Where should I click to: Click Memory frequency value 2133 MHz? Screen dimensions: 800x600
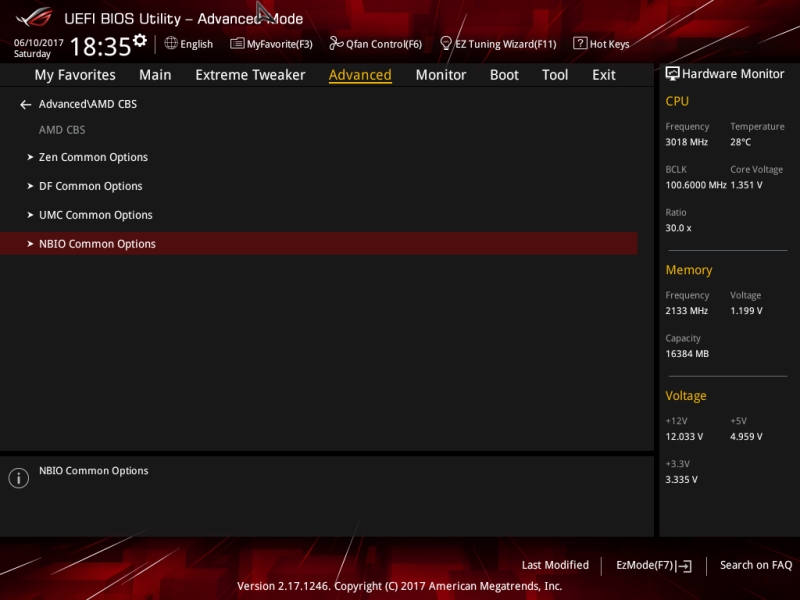(x=687, y=311)
